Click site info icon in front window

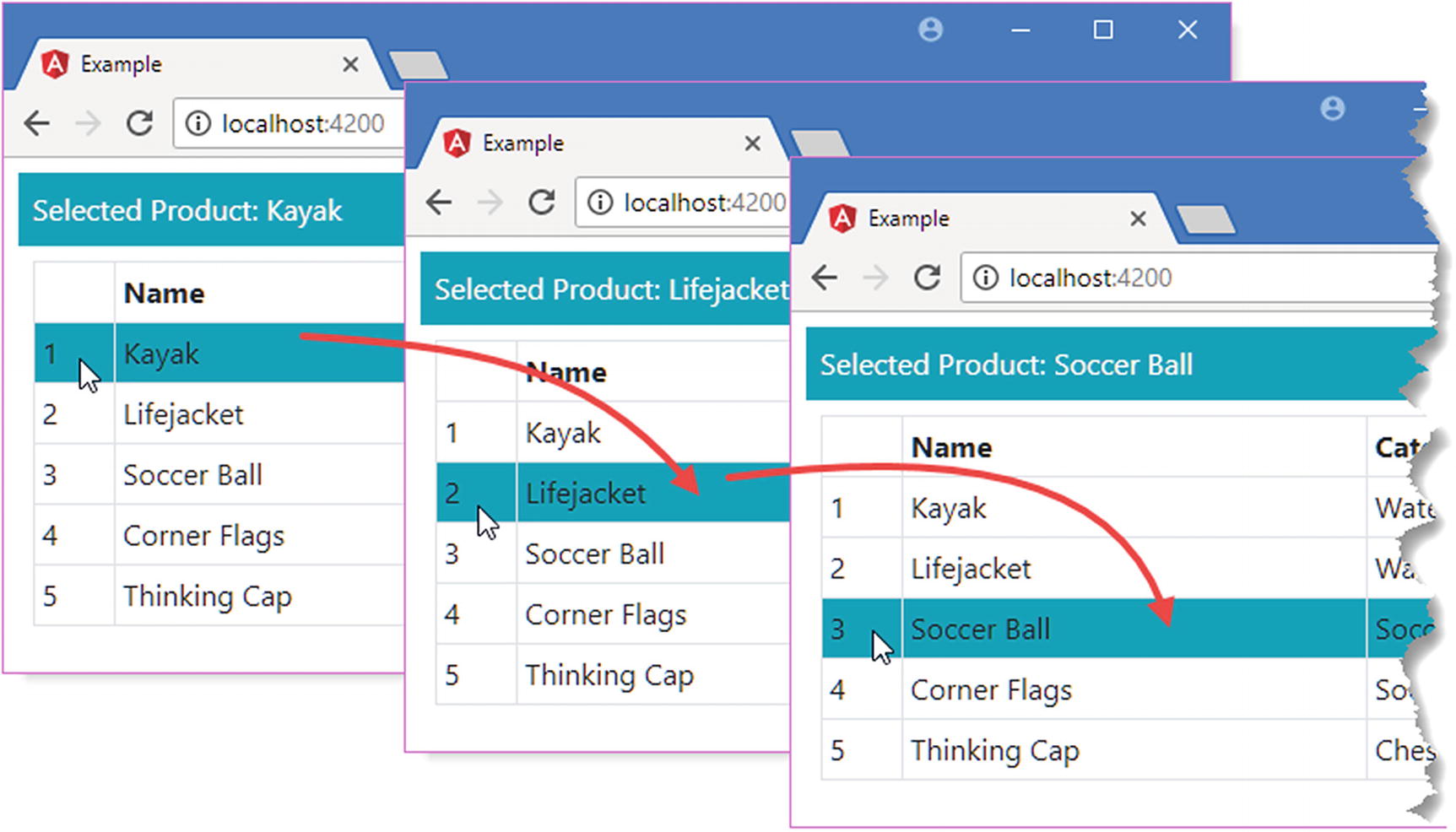click(x=985, y=278)
